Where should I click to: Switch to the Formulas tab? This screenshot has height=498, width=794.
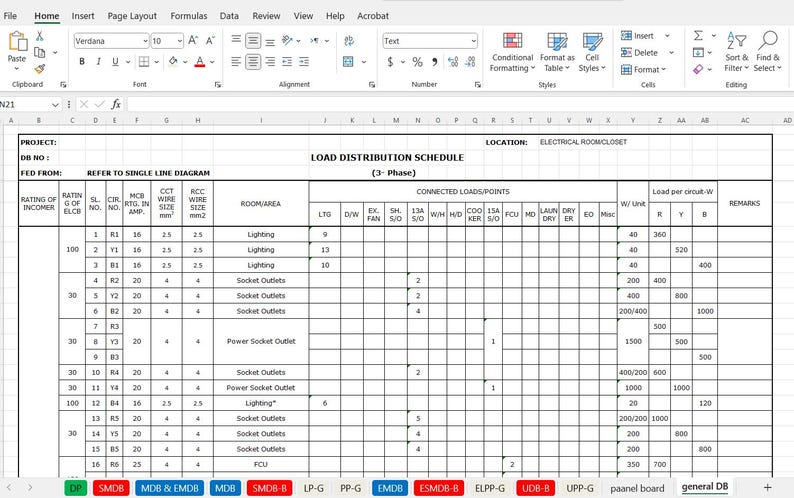coord(189,16)
